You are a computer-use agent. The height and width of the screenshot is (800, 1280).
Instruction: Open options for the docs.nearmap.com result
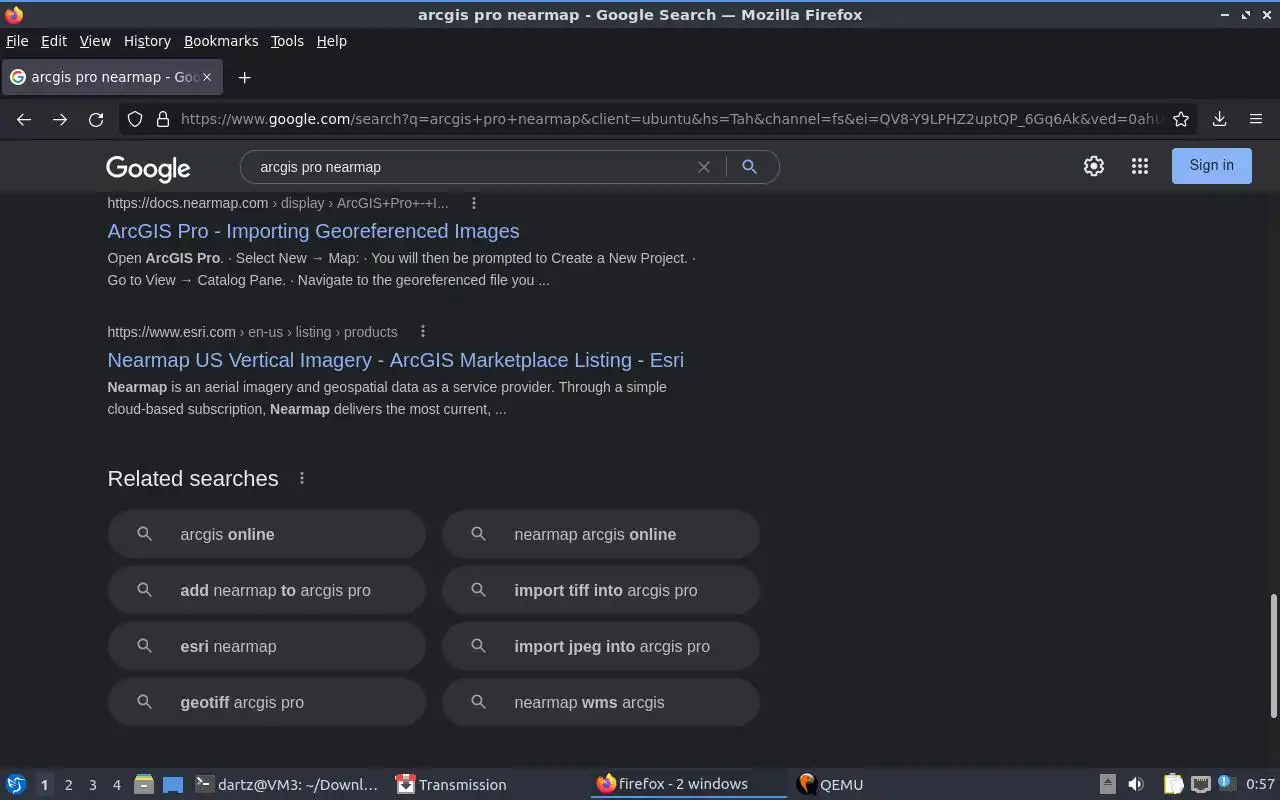point(474,203)
